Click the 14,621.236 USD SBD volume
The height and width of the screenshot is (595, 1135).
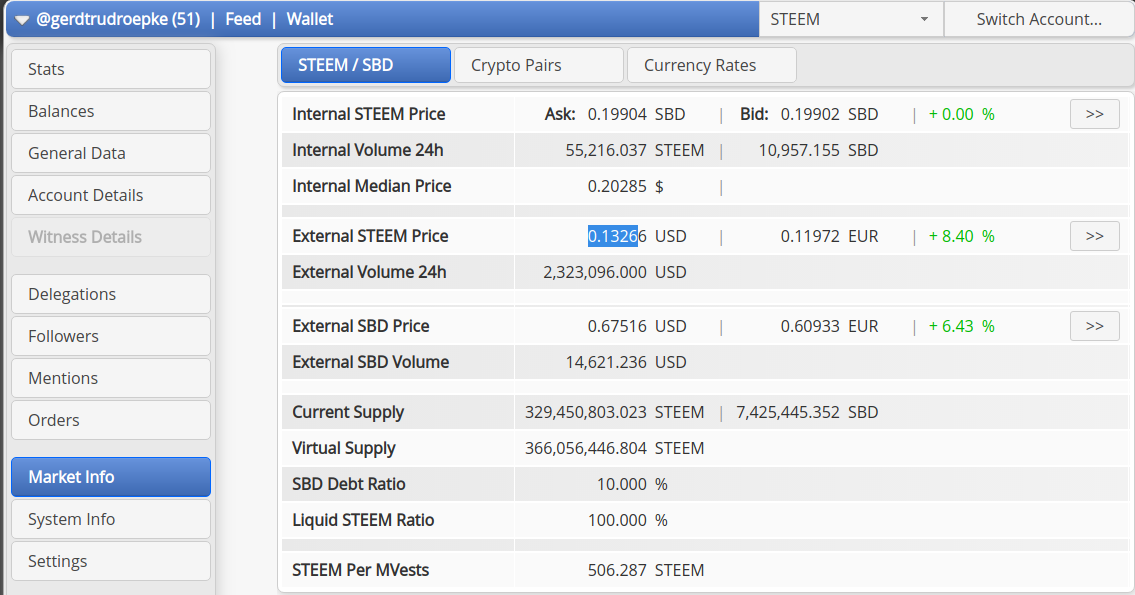pos(626,362)
